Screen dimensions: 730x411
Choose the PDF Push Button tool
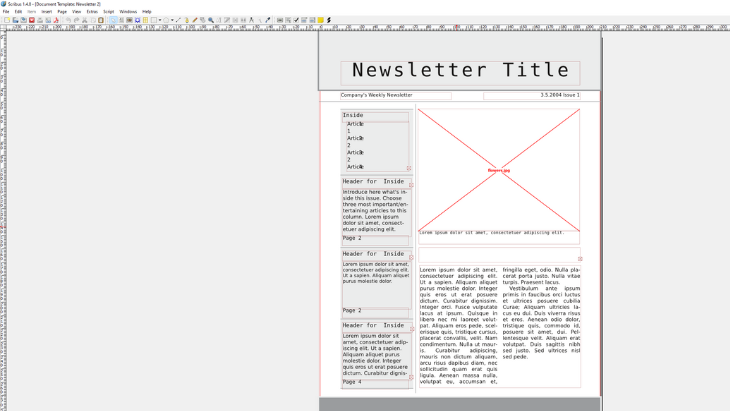280,20
